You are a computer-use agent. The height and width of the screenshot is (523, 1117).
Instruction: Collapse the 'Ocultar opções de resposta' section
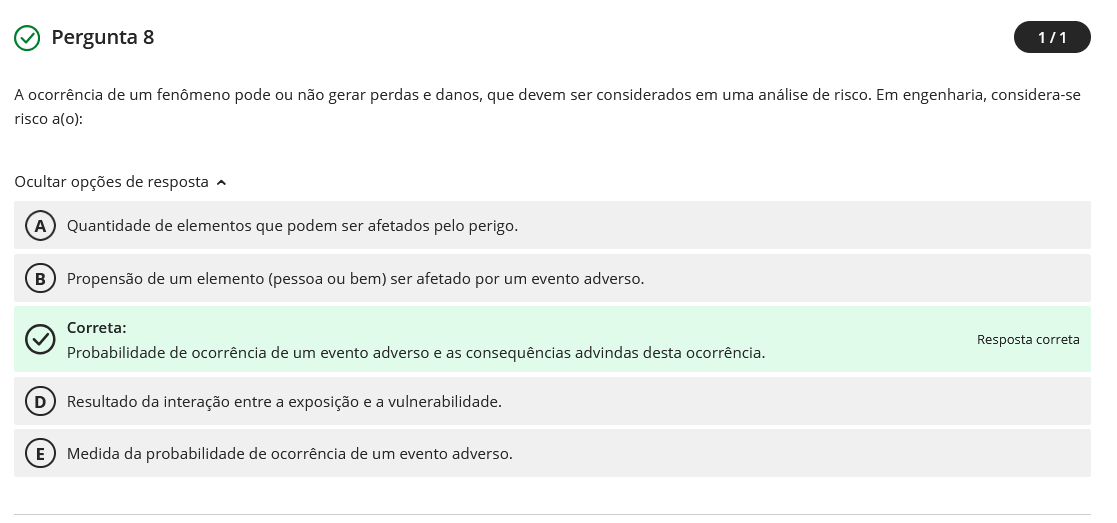(x=111, y=182)
